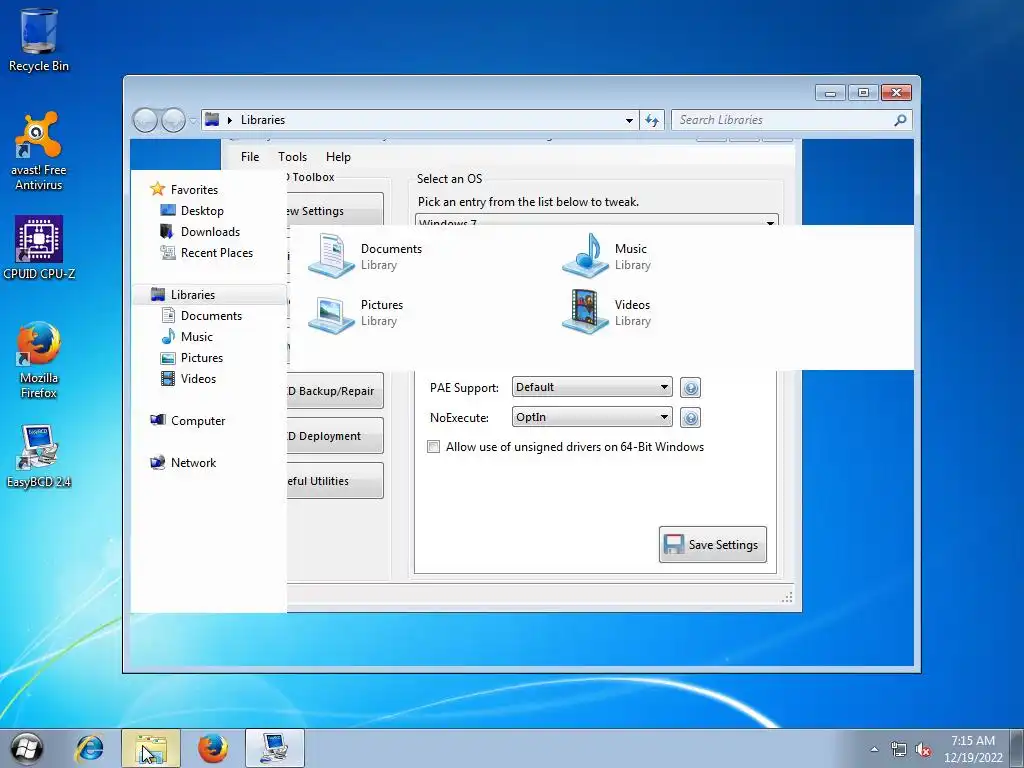
Task: Click the help icon beside NoExecute
Action: click(690, 418)
